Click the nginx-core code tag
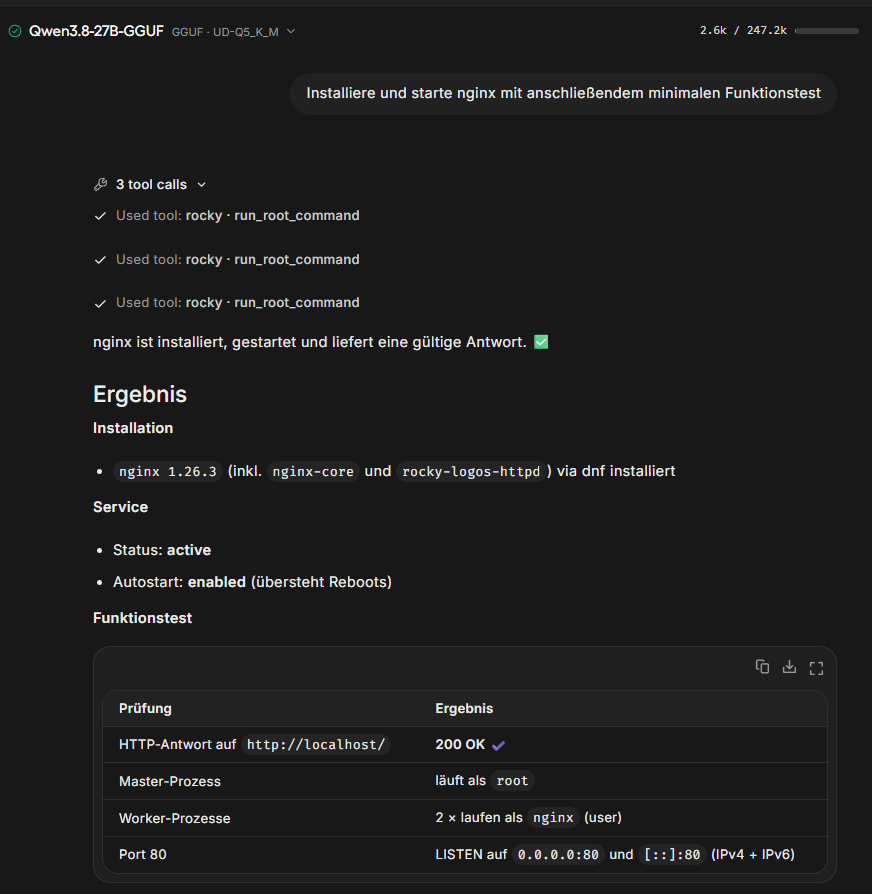 pos(313,472)
